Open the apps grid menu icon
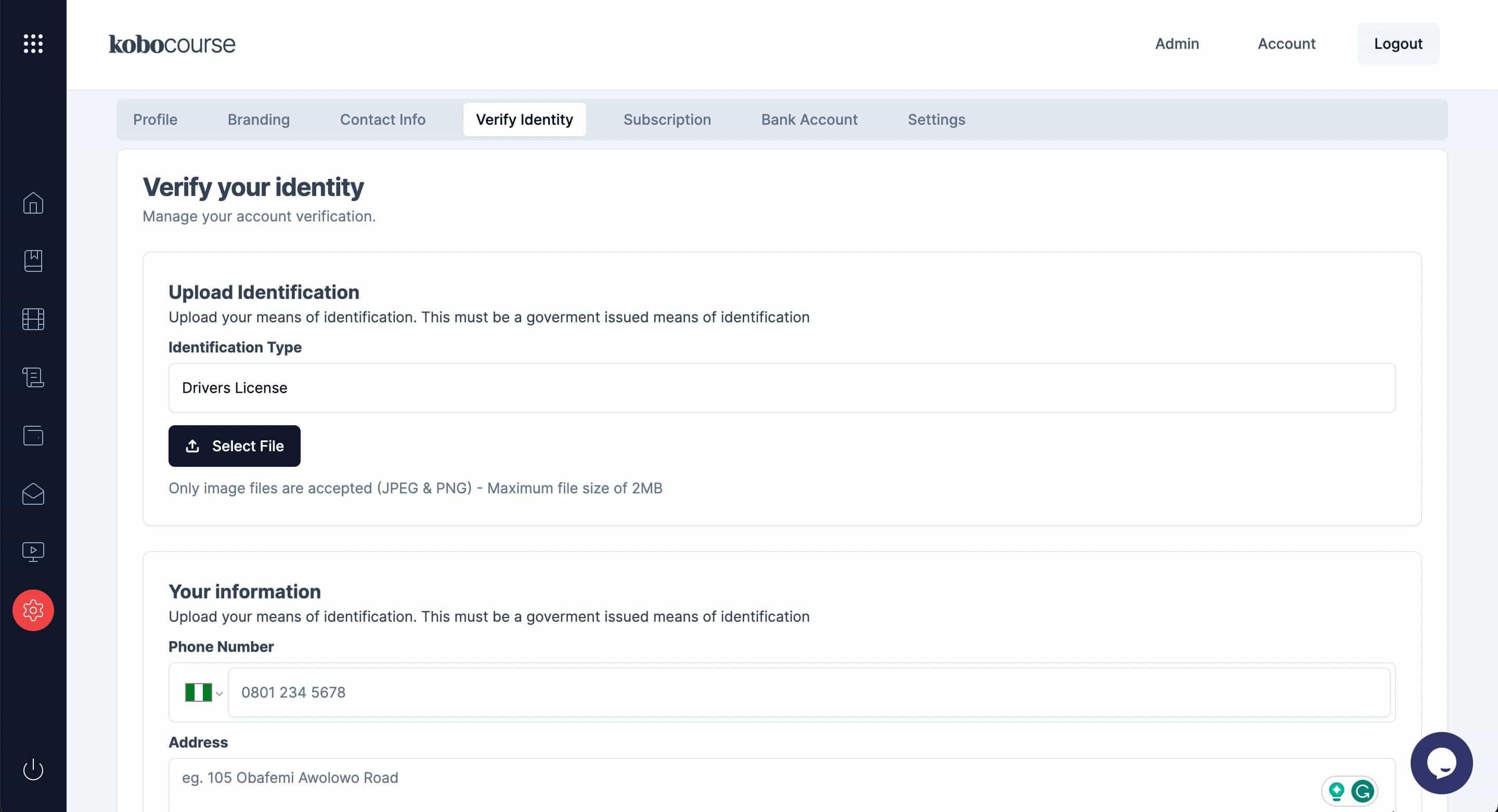 point(33,44)
